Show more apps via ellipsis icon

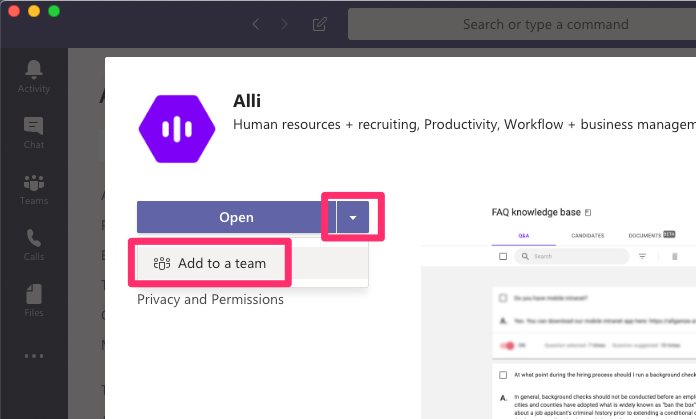pos(34,356)
